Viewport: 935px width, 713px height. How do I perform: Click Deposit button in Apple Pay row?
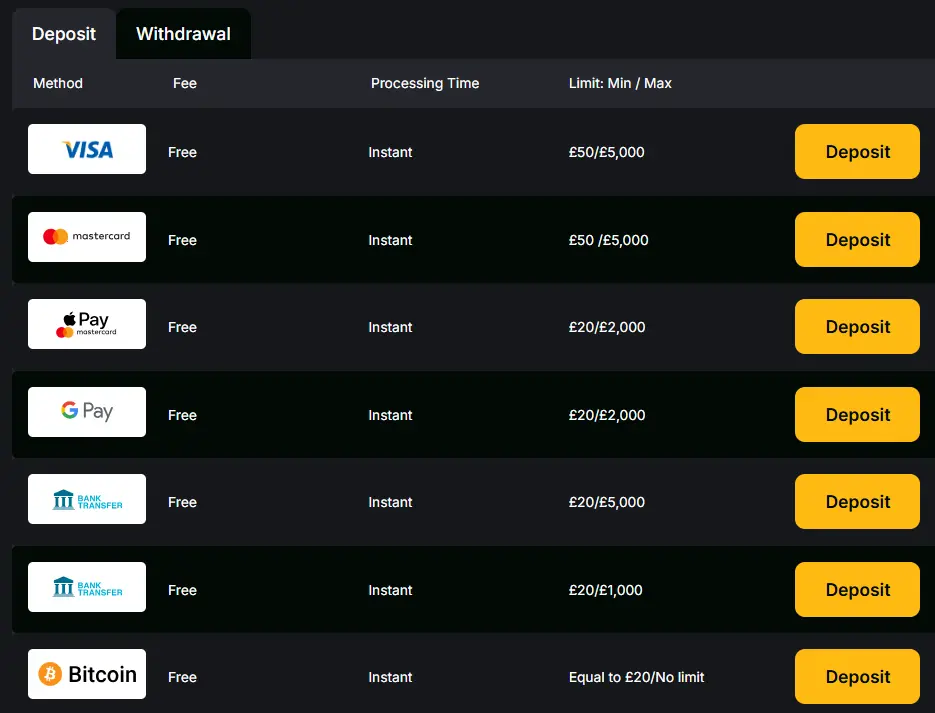click(x=857, y=327)
